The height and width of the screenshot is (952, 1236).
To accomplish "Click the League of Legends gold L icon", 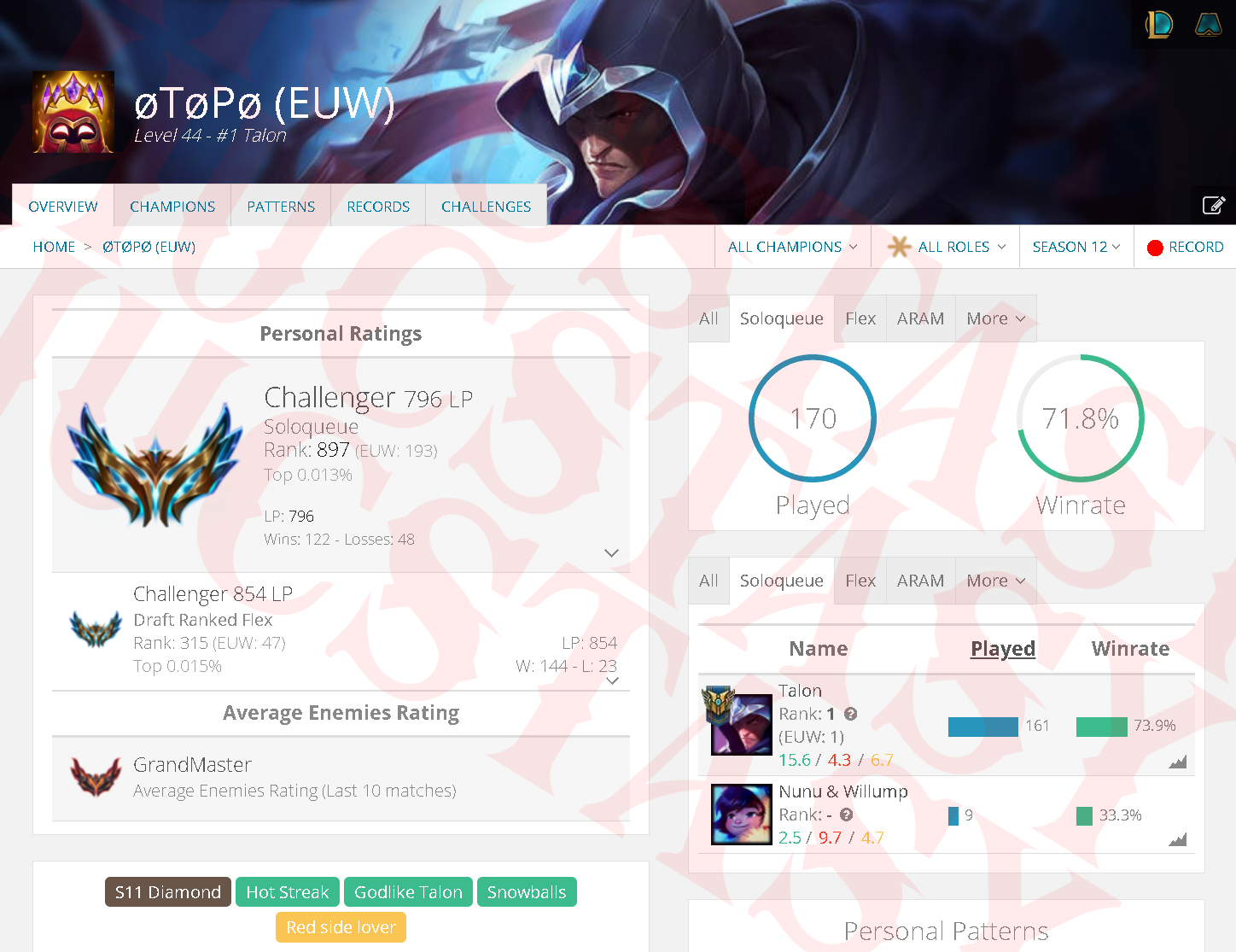I will pyautogui.click(x=1158, y=24).
